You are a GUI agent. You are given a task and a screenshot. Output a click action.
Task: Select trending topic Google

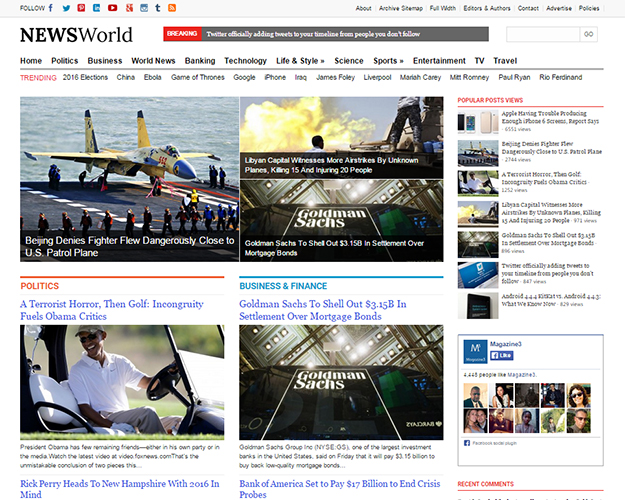click(244, 77)
